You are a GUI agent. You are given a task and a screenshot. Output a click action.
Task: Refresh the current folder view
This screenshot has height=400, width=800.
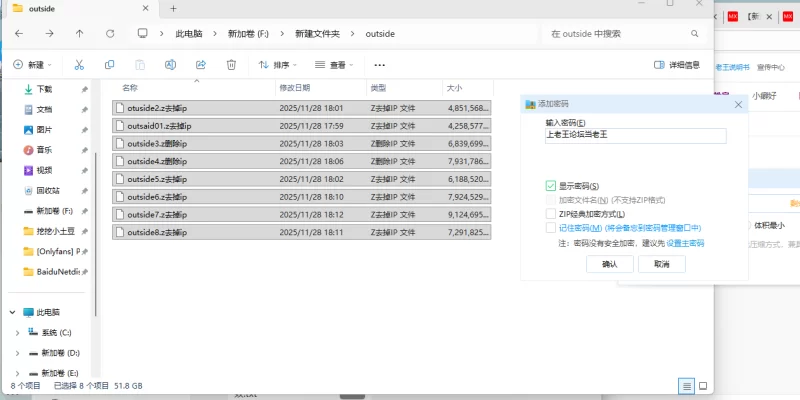coord(110,33)
